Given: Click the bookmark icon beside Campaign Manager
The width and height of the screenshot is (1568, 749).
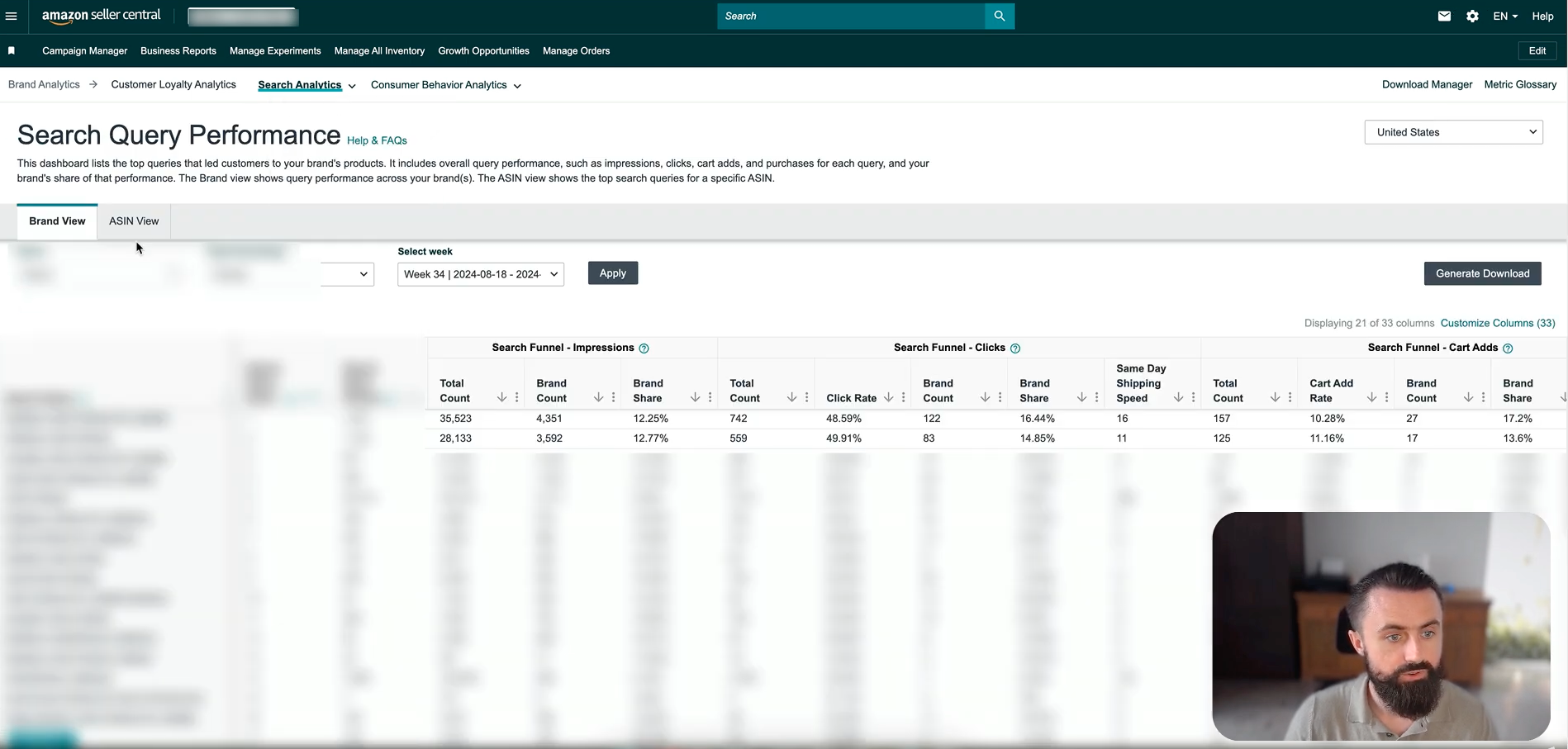Looking at the screenshot, I should click(12, 50).
